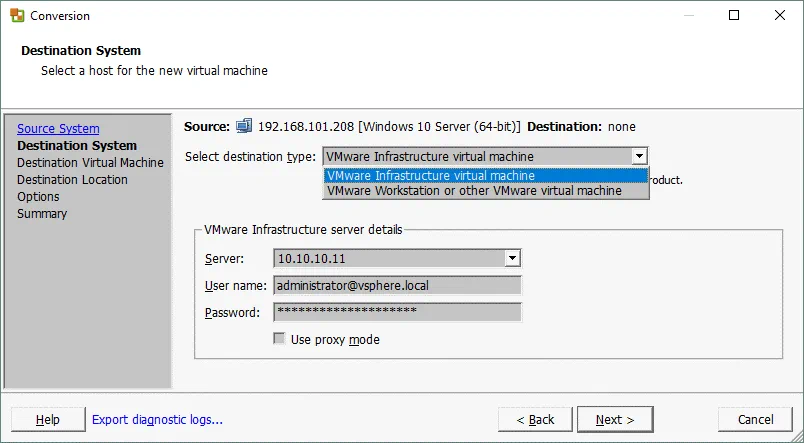Image resolution: width=804 pixels, height=443 pixels.
Task: Focus the User name input field
Action: click(x=397, y=285)
